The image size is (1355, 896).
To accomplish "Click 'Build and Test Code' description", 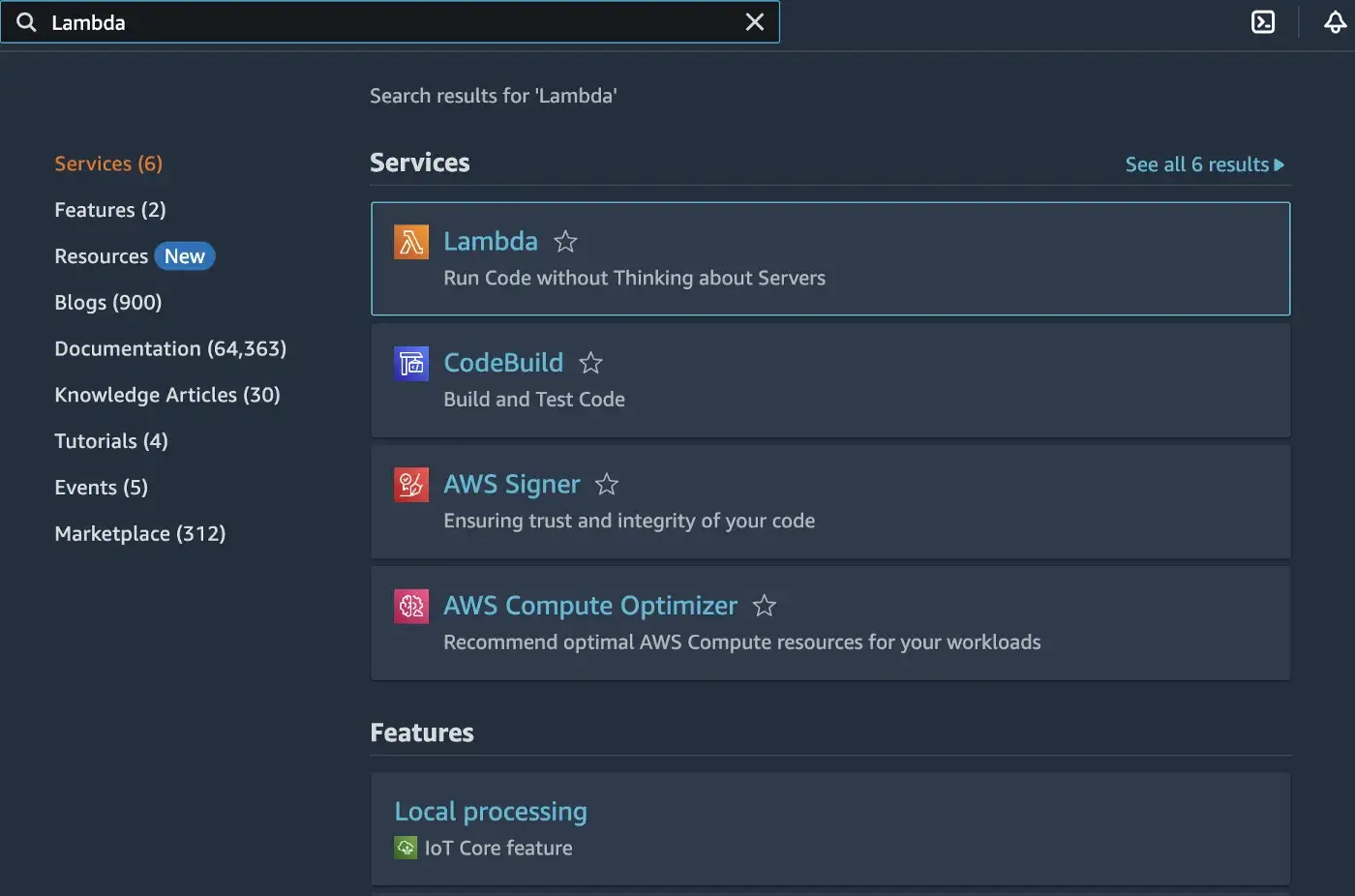I will click(534, 400).
